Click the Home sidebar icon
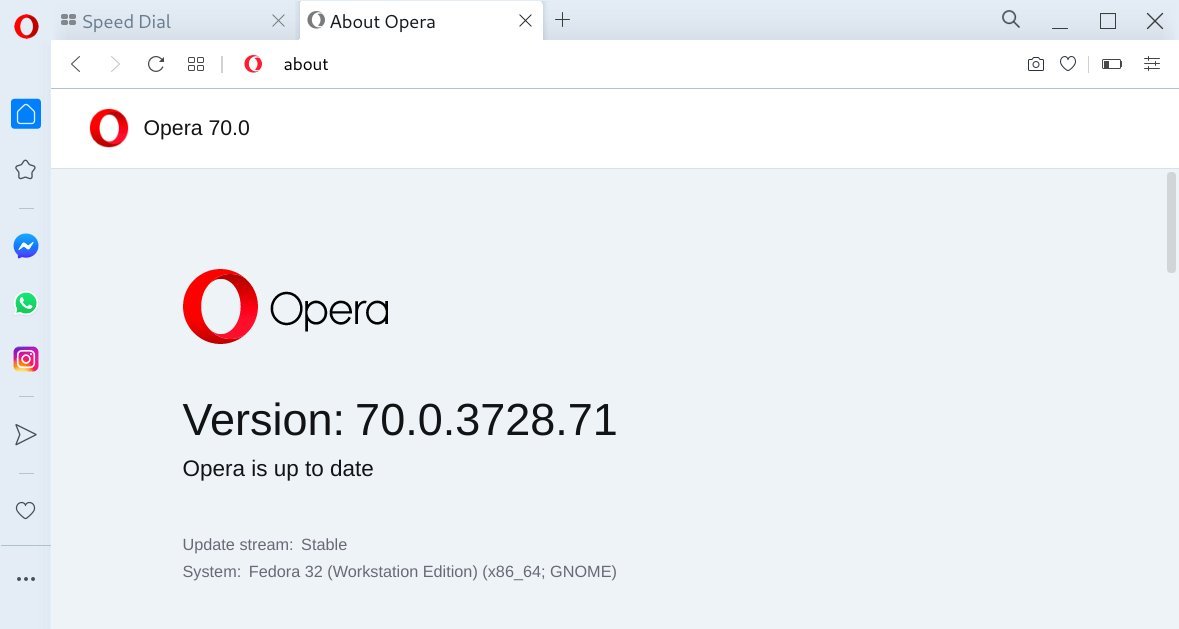Viewport: 1179px width, 629px height. [26, 114]
